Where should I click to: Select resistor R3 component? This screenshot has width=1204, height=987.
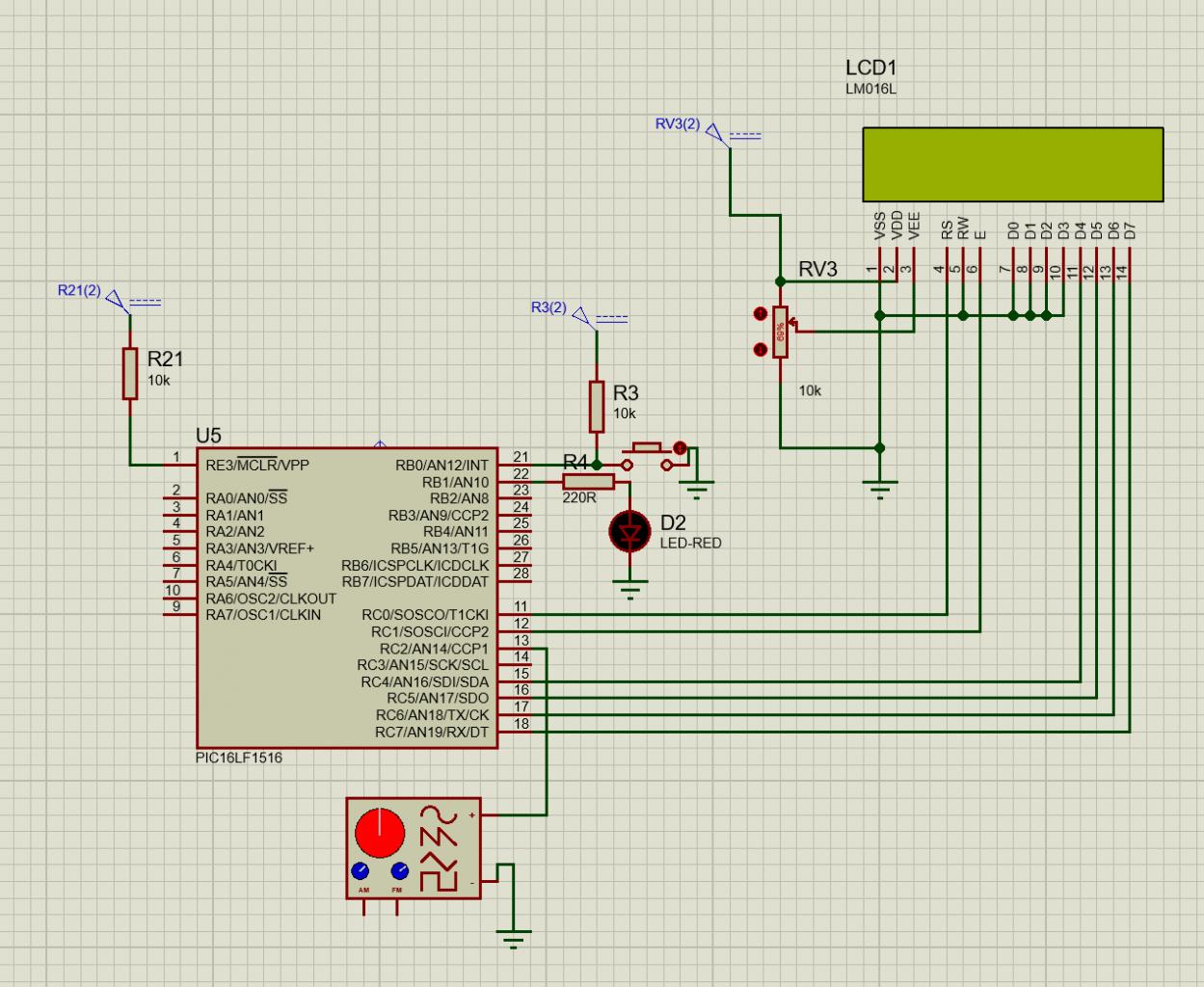597,406
